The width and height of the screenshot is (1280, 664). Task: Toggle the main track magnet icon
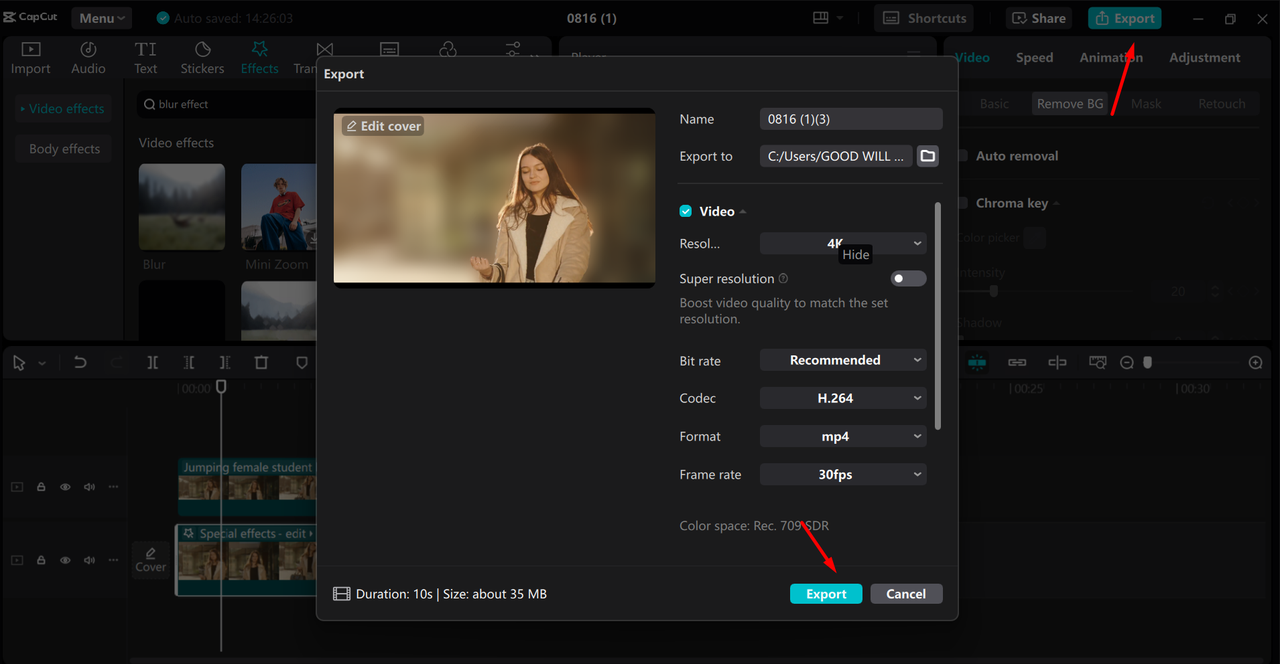(x=977, y=363)
